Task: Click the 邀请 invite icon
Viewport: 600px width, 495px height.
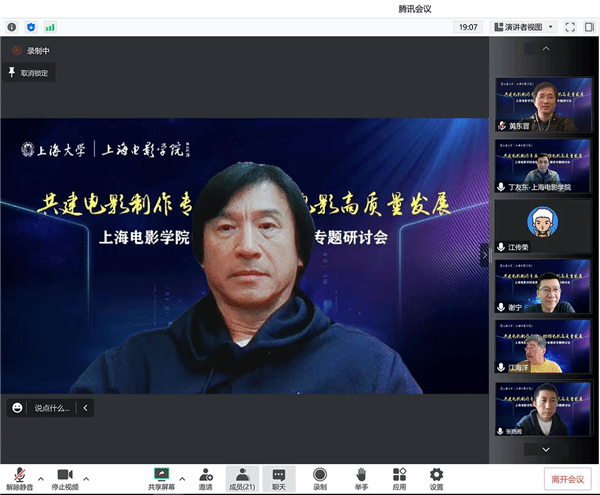Action: (x=205, y=473)
